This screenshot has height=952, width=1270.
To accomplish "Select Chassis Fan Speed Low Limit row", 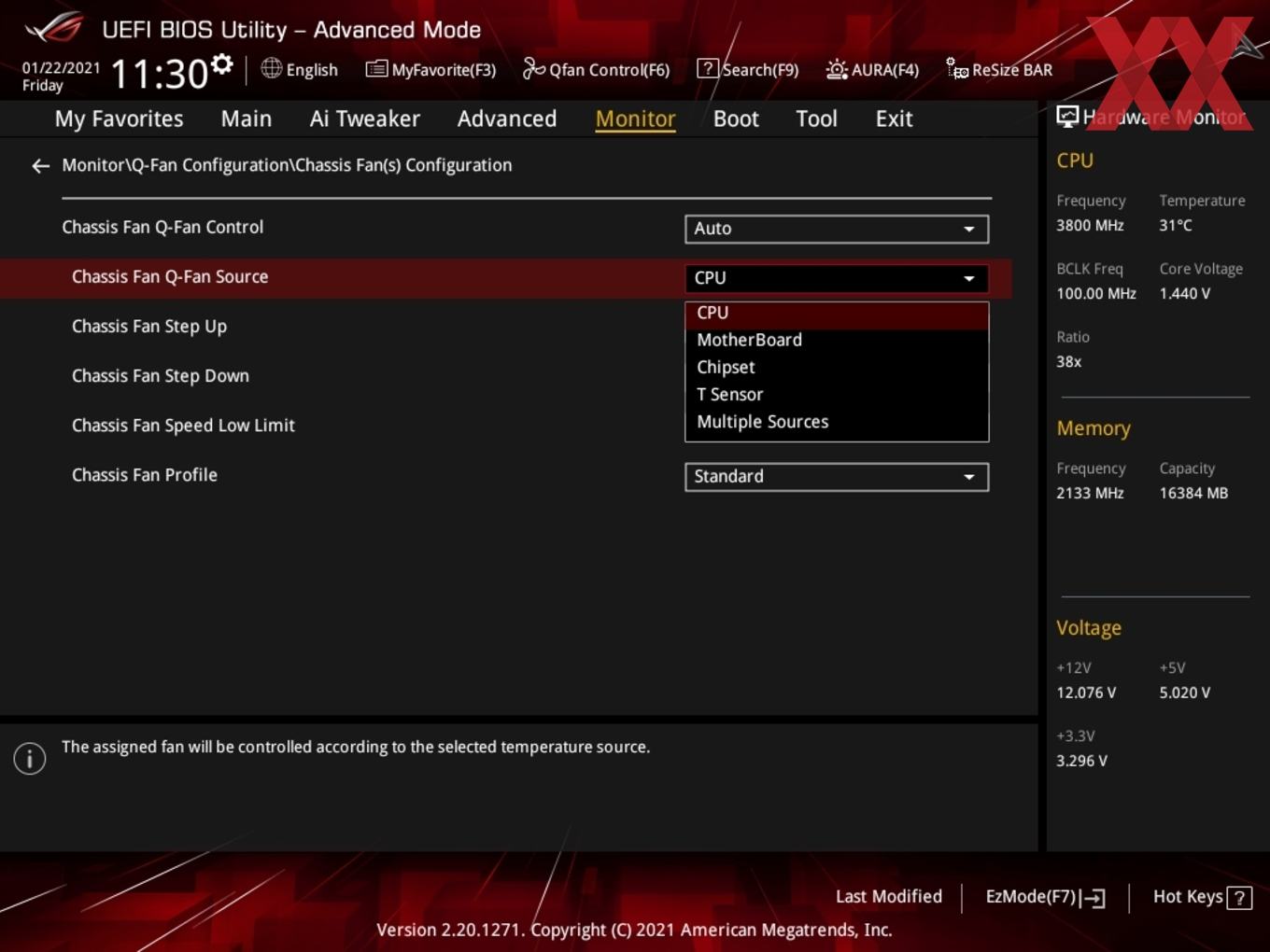I will 183,426.
